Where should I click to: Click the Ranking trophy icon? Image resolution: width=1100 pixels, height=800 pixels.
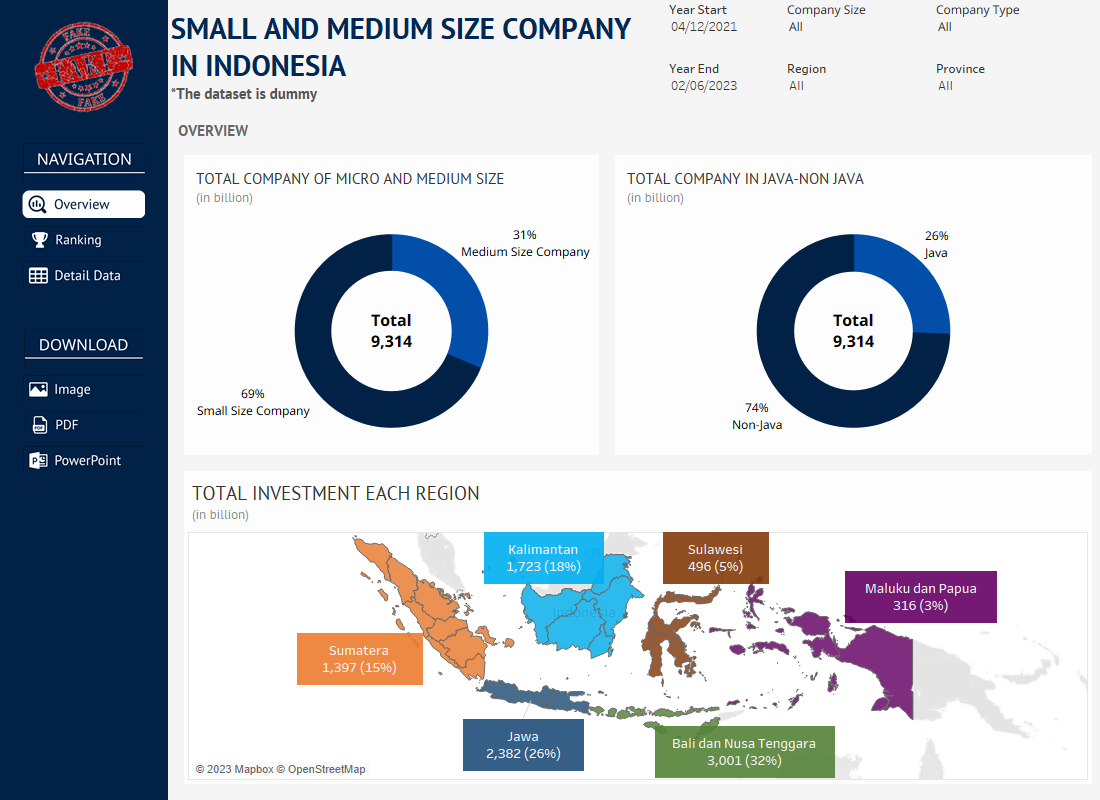pyautogui.click(x=39, y=240)
